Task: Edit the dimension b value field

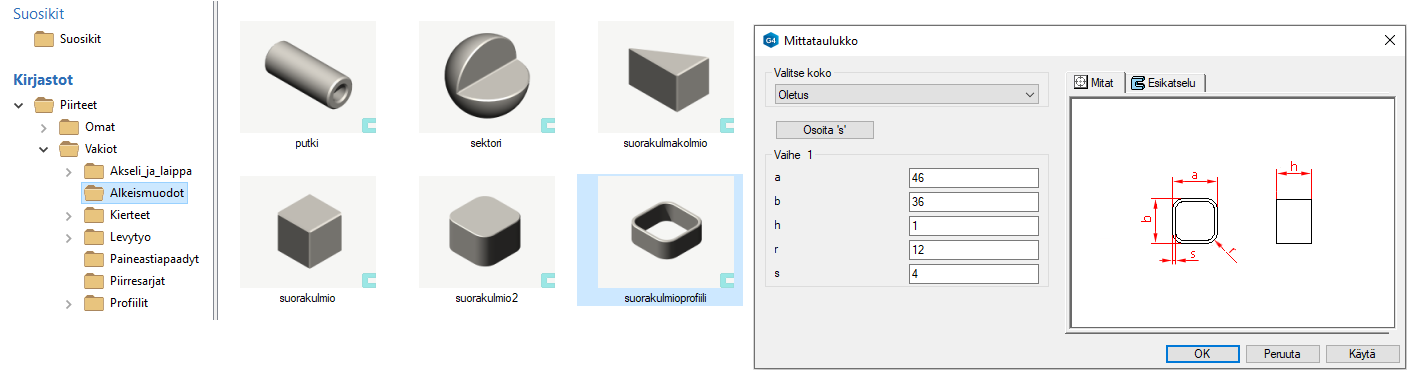Action: [974, 202]
